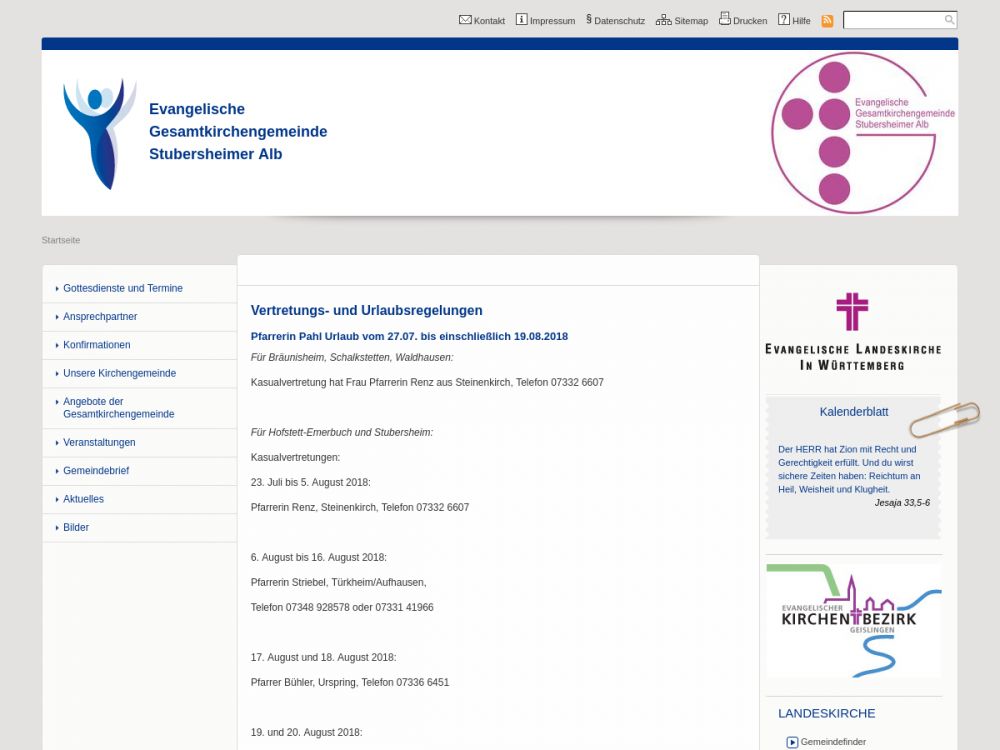Open Impressum via its info icon
This screenshot has width=1000, height=750.
521,20
